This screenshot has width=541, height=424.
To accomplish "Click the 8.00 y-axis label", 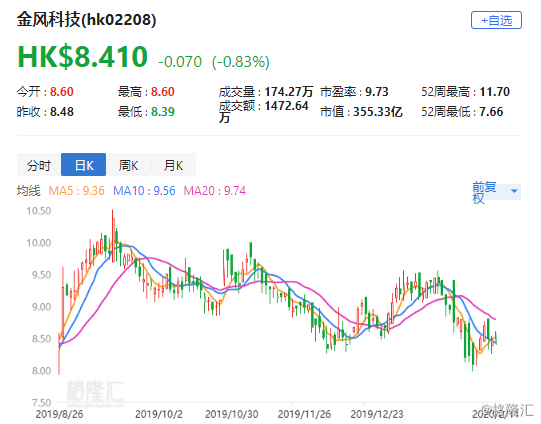I will pyautogui.click(x=41, y=371).
